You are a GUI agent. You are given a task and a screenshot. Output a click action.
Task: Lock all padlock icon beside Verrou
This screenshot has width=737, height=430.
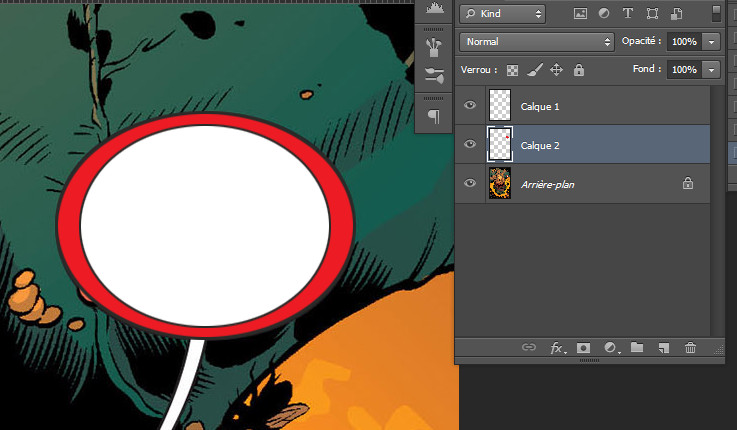point(579,70)
